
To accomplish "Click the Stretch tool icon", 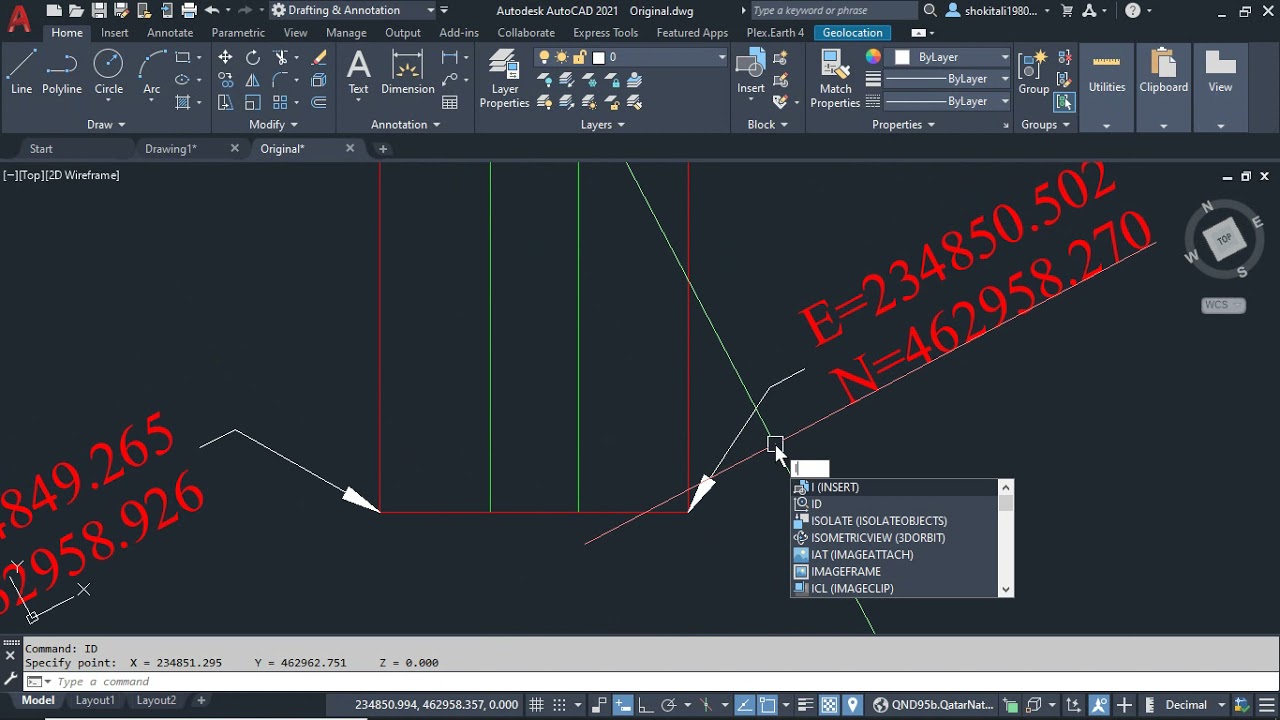I will click(225, 102).
